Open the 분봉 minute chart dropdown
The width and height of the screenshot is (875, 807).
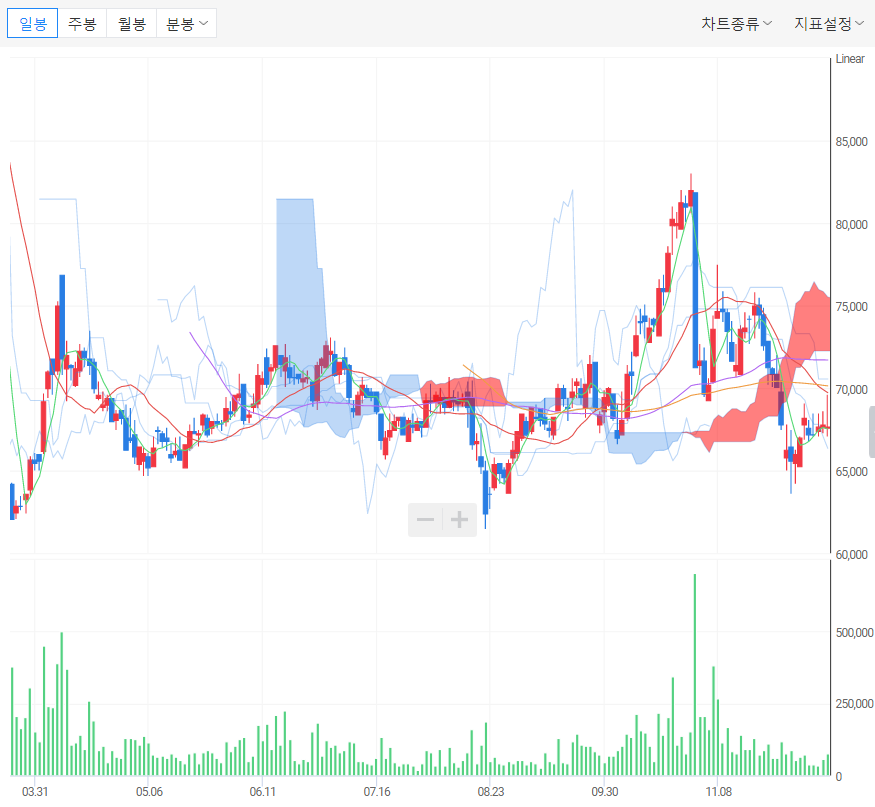click(x=186, y=23)
